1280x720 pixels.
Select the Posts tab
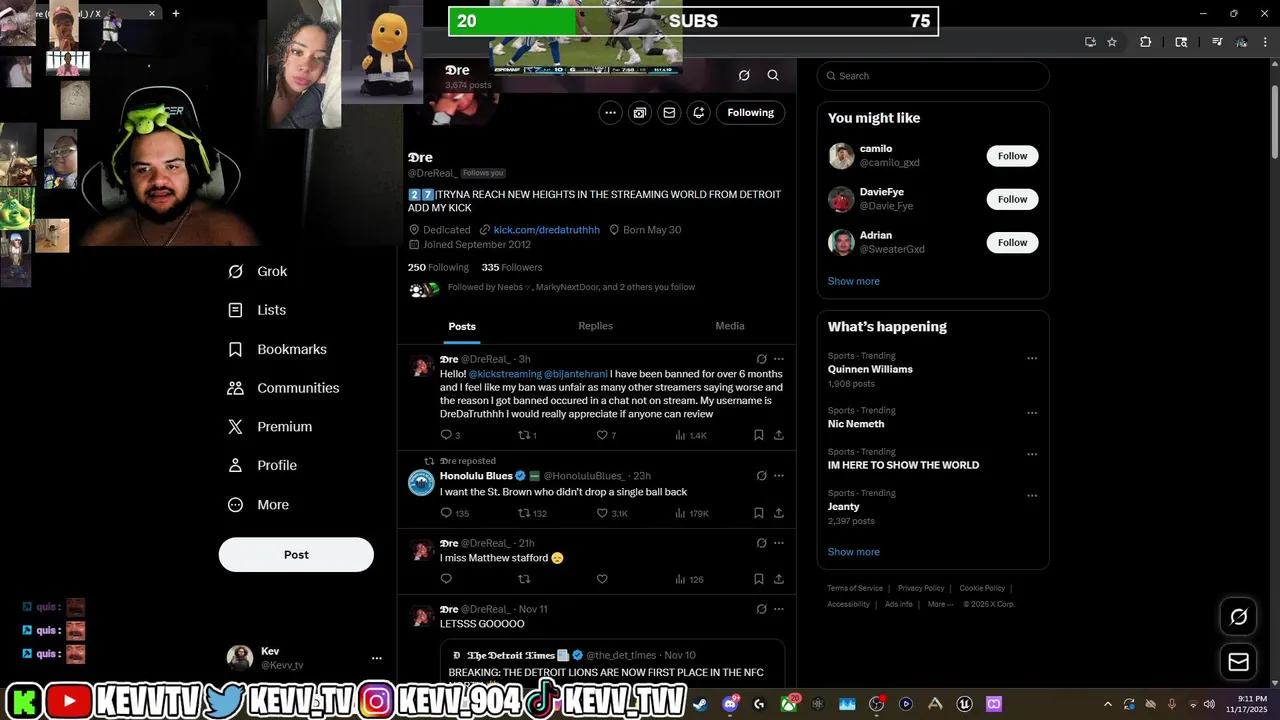click(462, 326)
